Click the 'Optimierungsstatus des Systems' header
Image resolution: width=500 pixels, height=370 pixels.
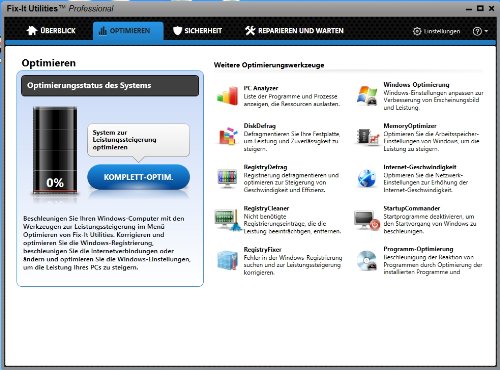pos(110,86)
